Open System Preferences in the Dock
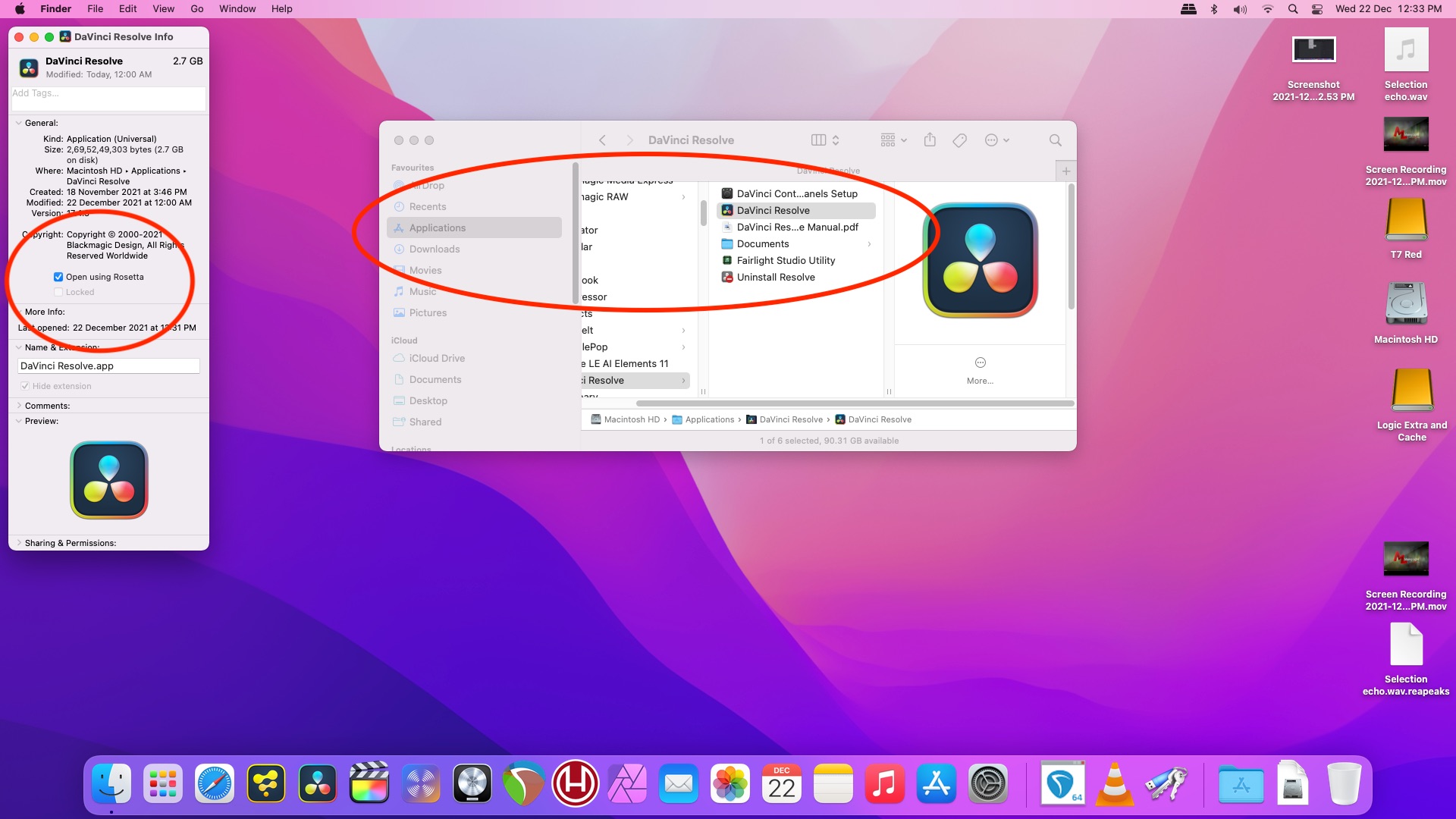Screen dimensions: 1456x819 [988, 783]
